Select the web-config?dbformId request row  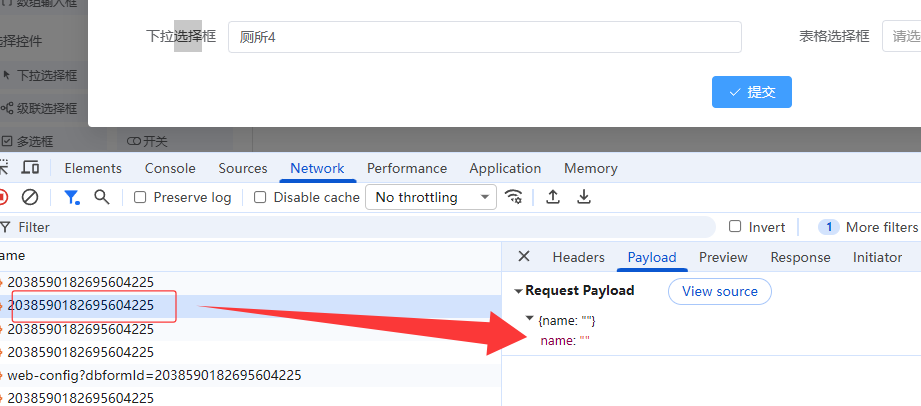point(154,375)
